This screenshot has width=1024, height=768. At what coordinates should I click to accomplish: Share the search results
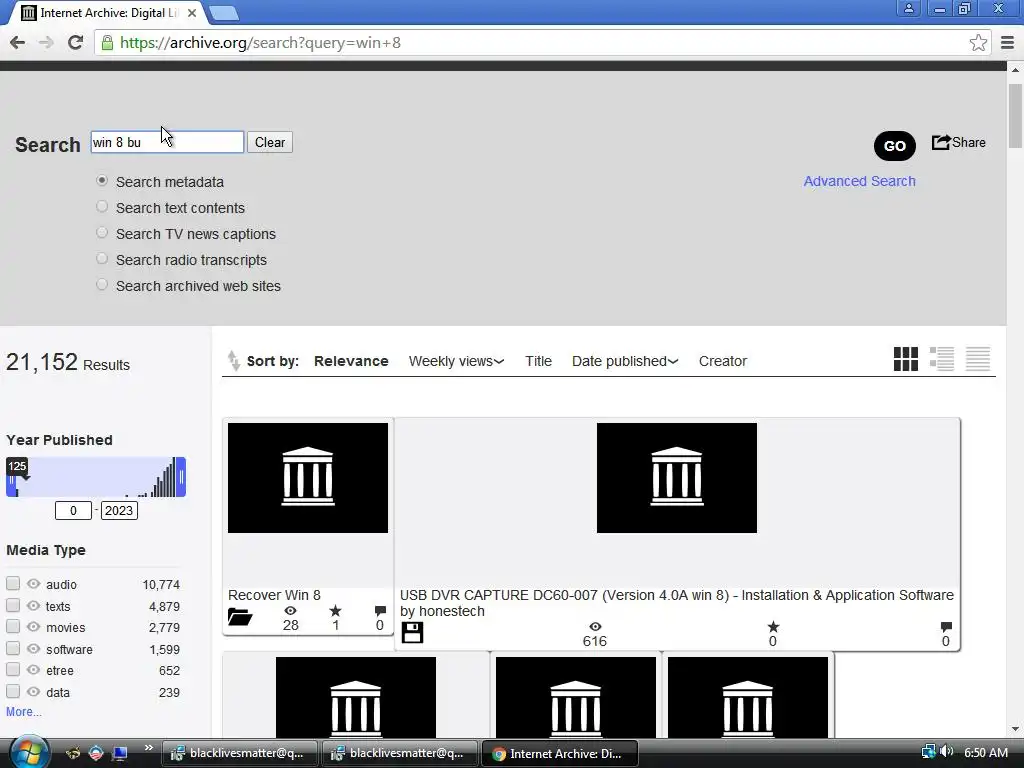click(x=958, y=142)
